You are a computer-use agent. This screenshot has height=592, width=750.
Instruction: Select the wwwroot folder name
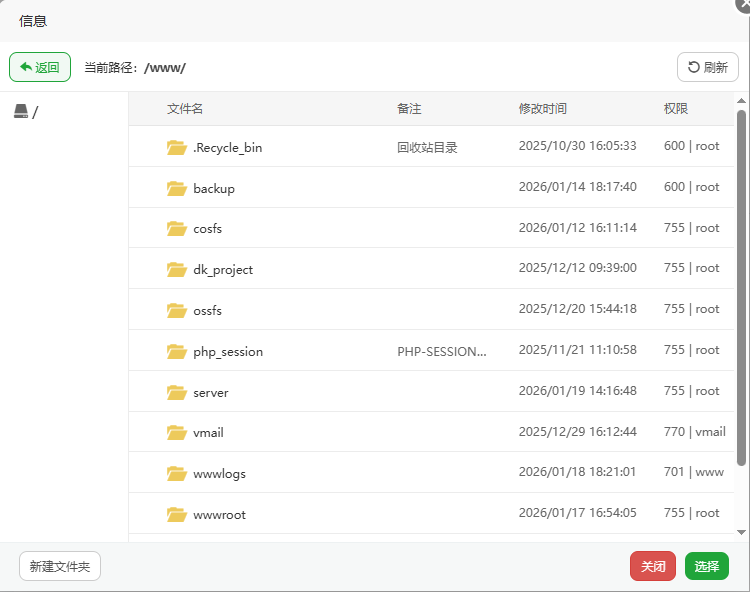pos(220,515)
